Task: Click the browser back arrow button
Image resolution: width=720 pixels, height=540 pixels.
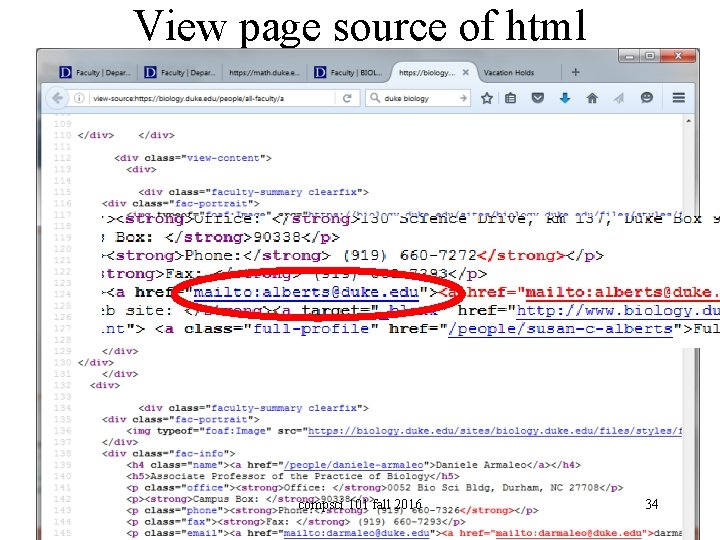Action: click(x=57, y=98)
